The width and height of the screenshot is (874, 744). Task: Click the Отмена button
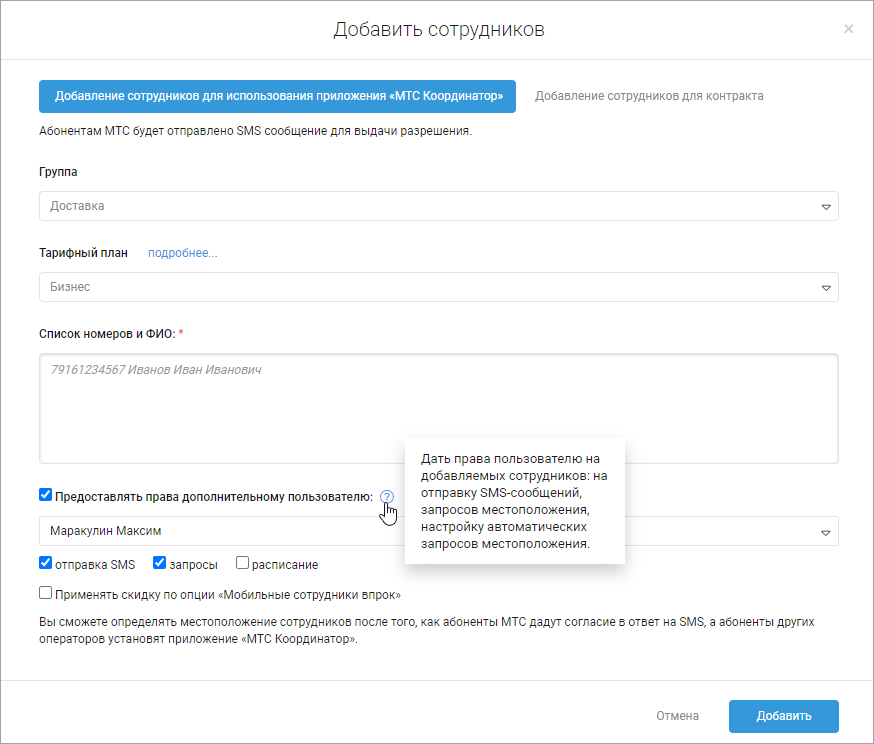coord(677,716)
